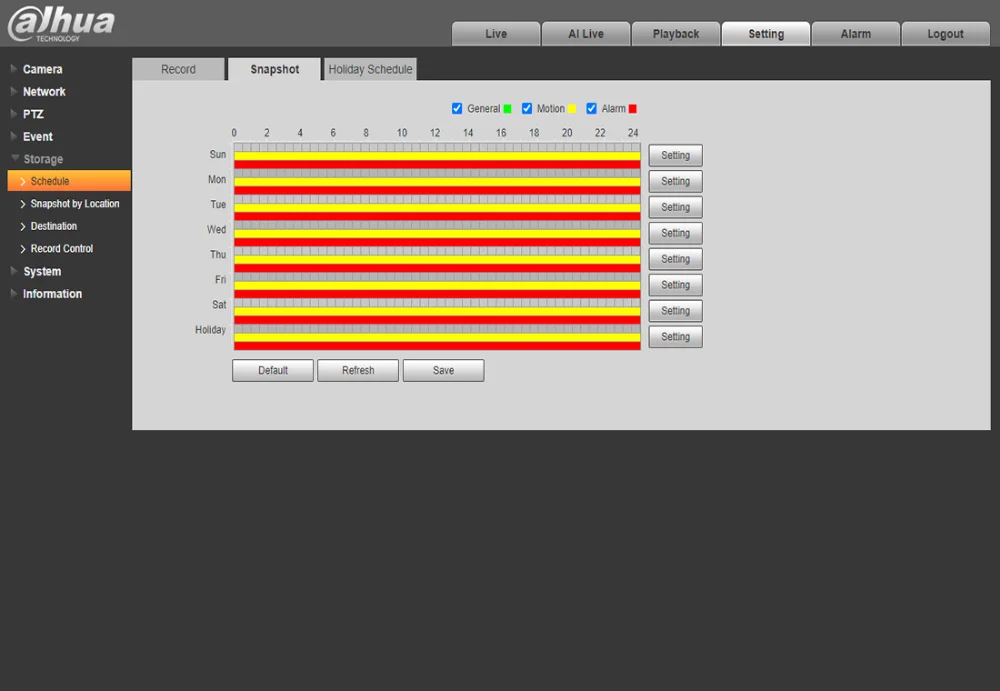Screen dimensions: 1000x691
Task: Click Friday's red alarm timeline bar
Action: point(437,293)
